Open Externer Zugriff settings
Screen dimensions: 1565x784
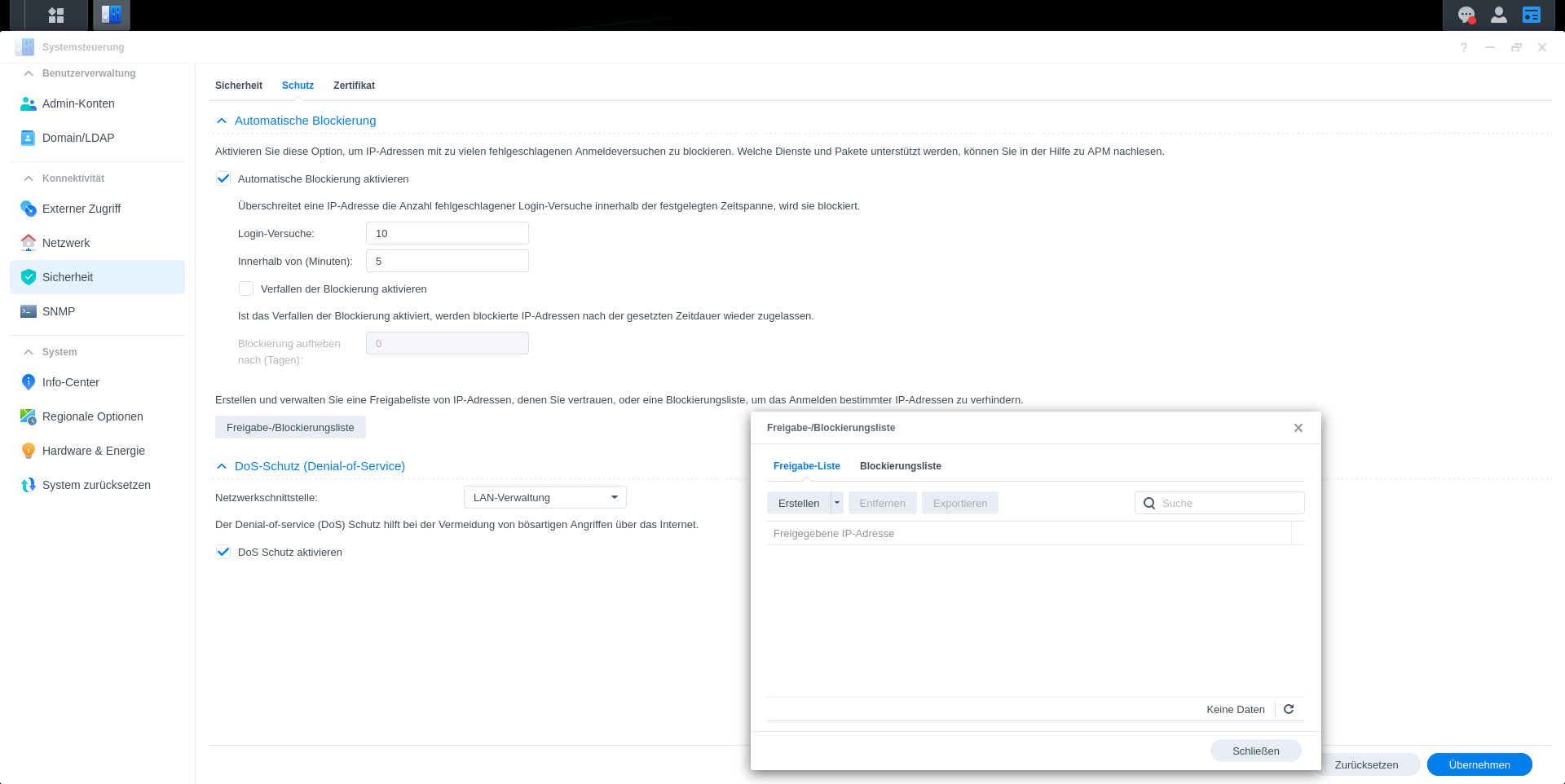[x=82, y=209]
